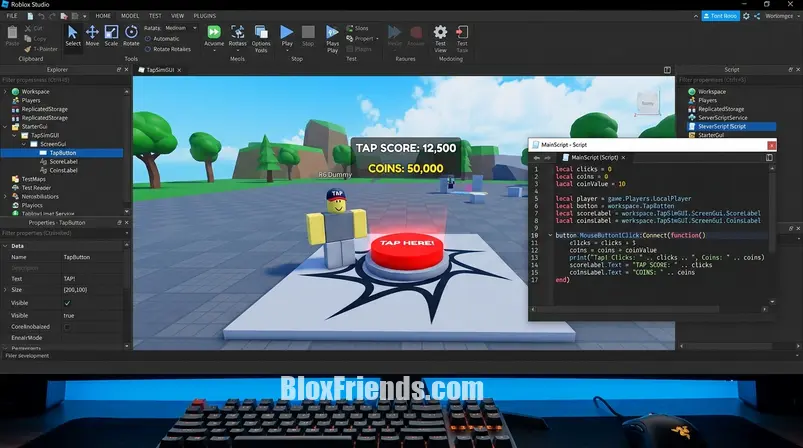Select ServerScriptService in Script panel

click(722, 118)
